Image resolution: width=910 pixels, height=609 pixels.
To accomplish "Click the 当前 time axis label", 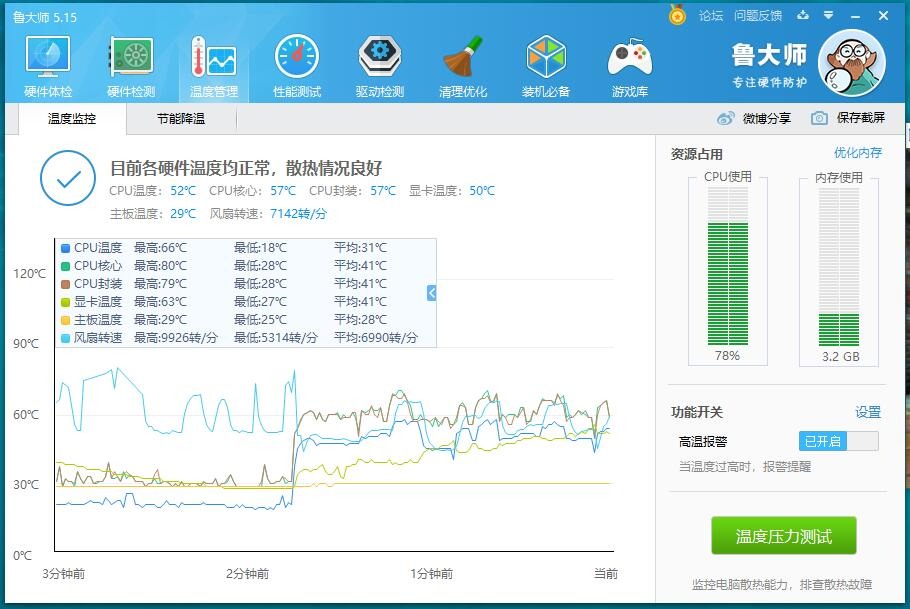I will click(x=606, y=574).
